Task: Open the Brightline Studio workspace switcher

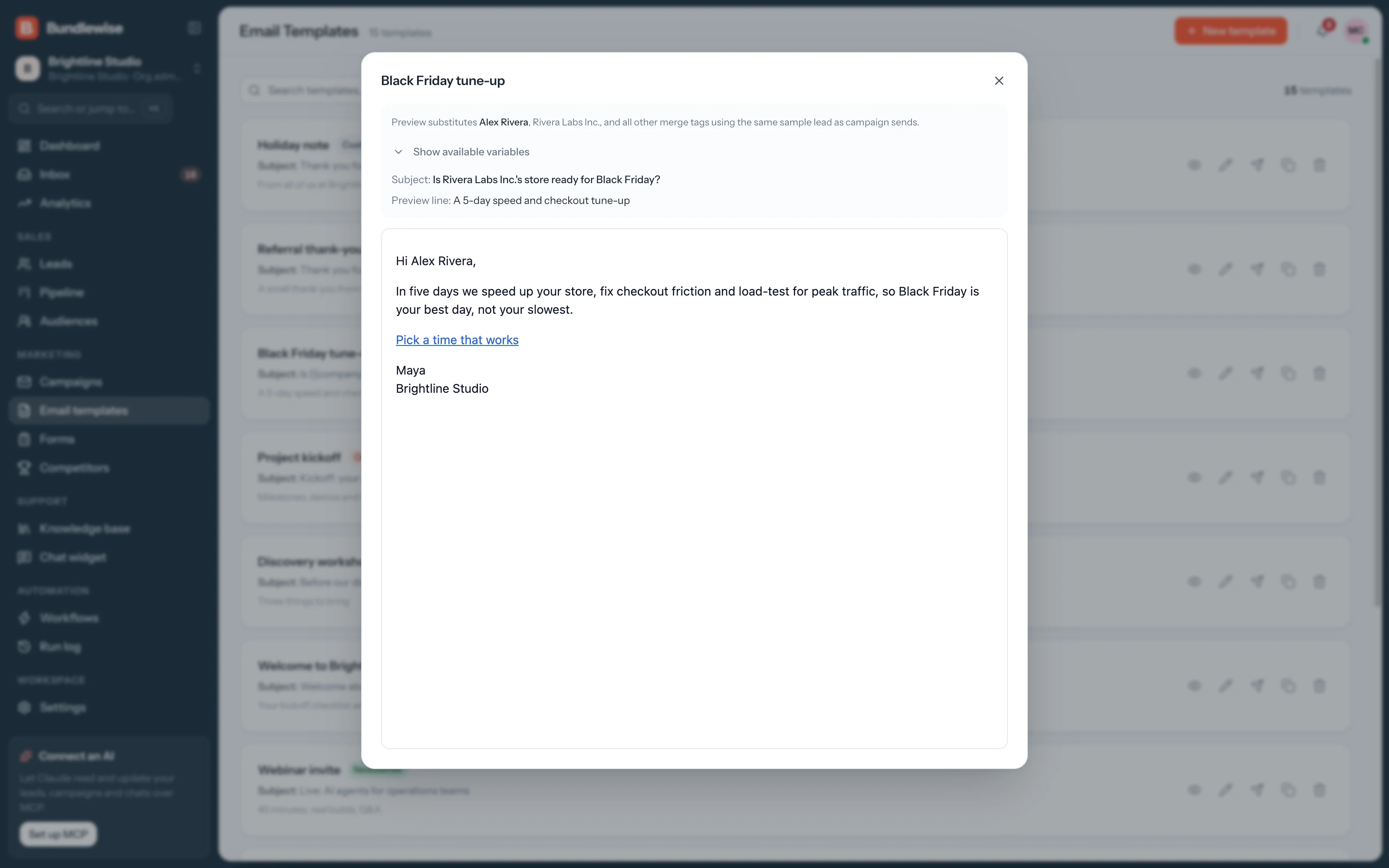Action: pyautogui.click(x=109, y=69)
